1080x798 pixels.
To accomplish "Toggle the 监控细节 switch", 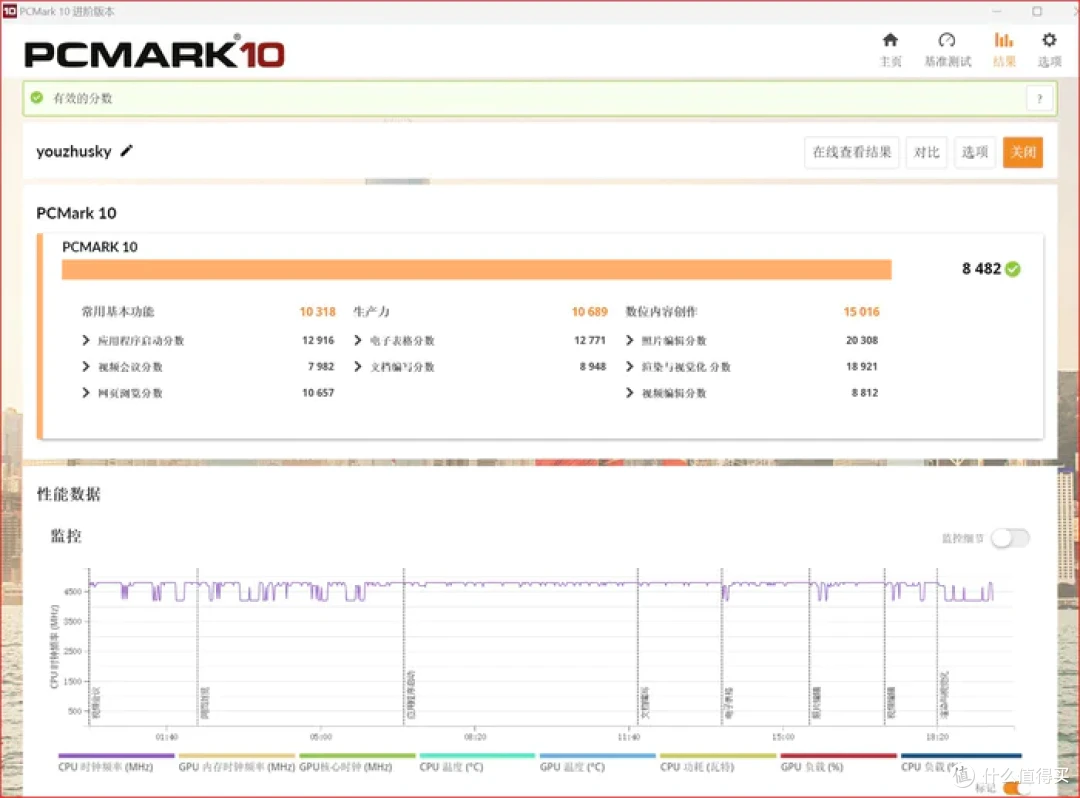I will point(1010,538).
